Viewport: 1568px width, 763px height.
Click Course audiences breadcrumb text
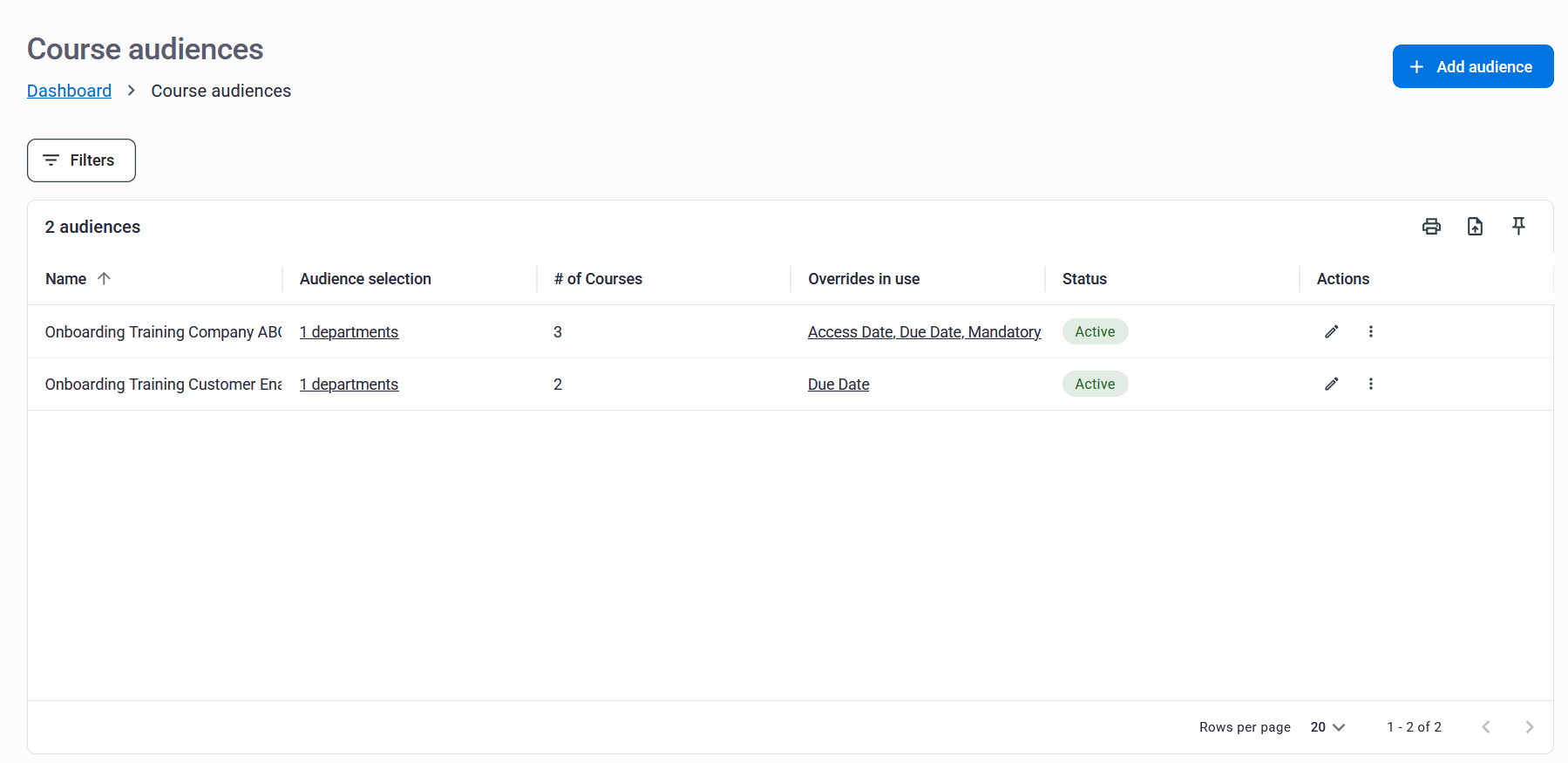[x=221, y=91]
